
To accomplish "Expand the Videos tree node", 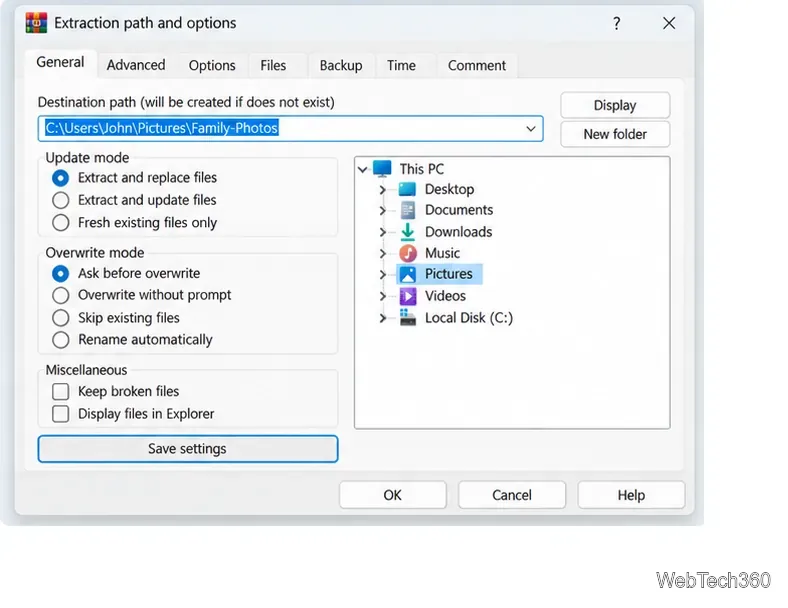I will pyautogui.click(x=382, y=296).
